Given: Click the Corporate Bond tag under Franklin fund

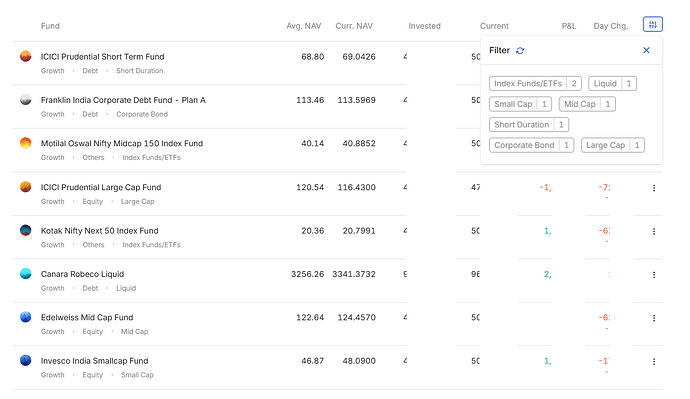Looking at the screenshot, I should (142, 114).
